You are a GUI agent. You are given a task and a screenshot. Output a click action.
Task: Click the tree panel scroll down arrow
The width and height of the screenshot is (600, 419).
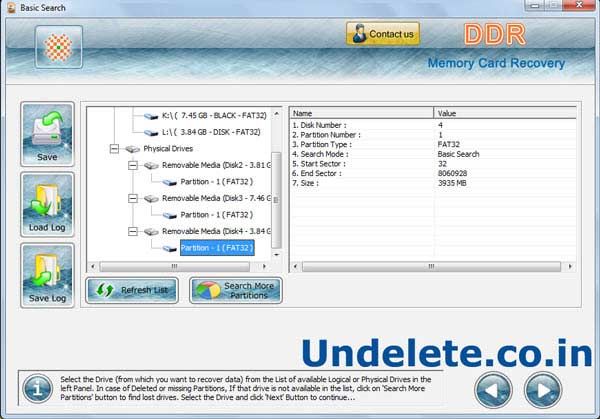tap(276, 254)
